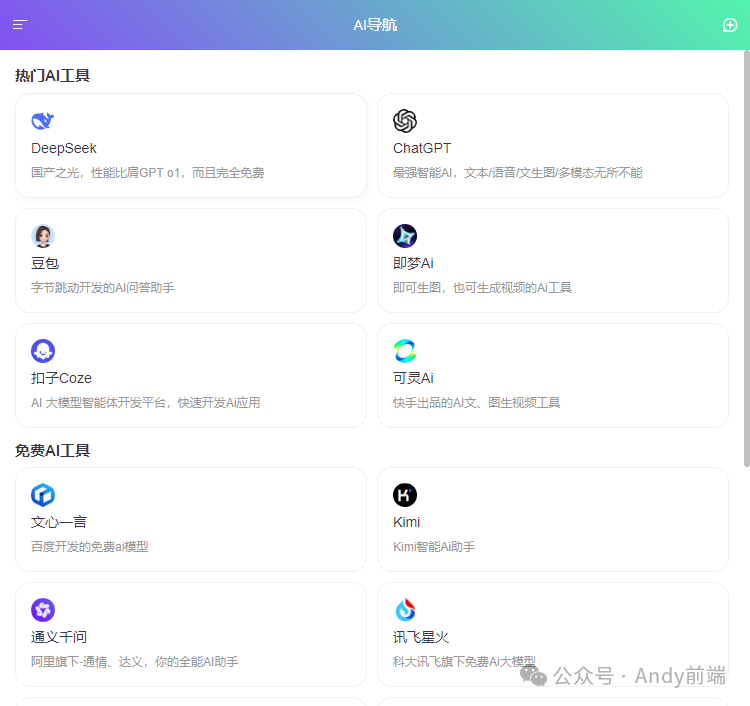This screenshot has height=706, width=750.
Task: Open the 扣子Coze tool name
Action: tap(61, 378)
